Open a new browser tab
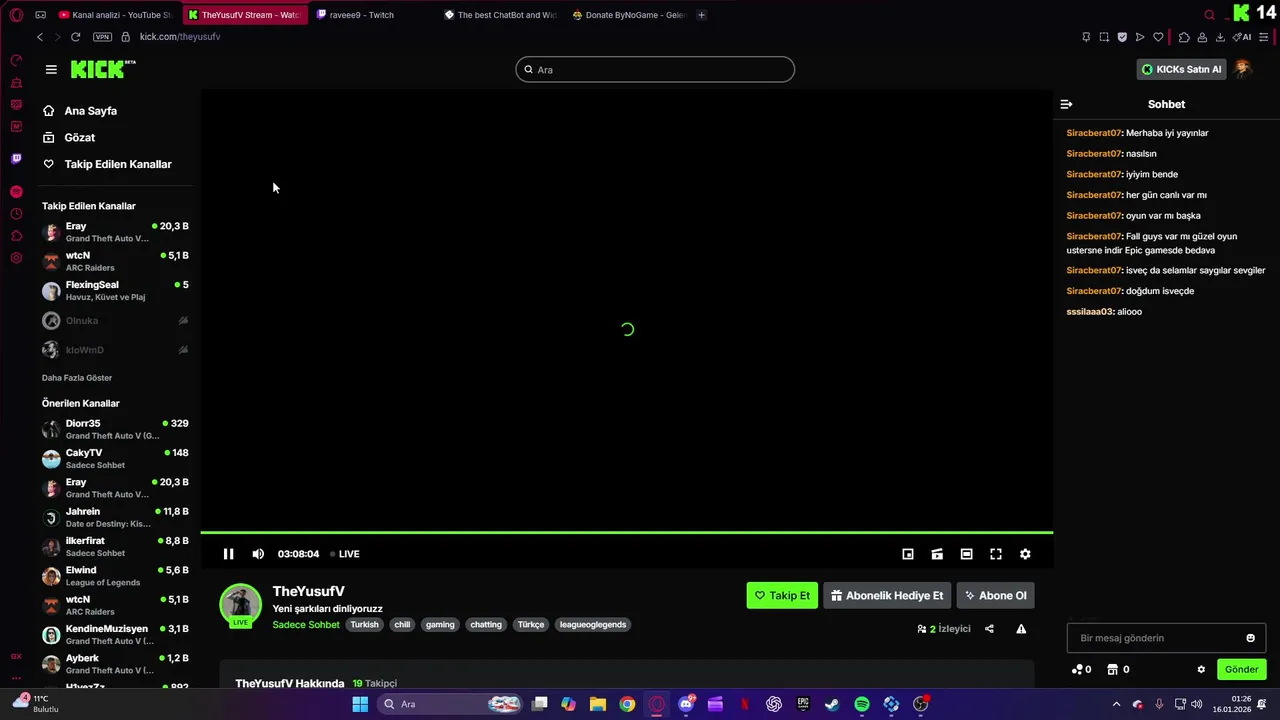Screen dimensions: 1280x720 pyautogui.click(x=701, y=15)
